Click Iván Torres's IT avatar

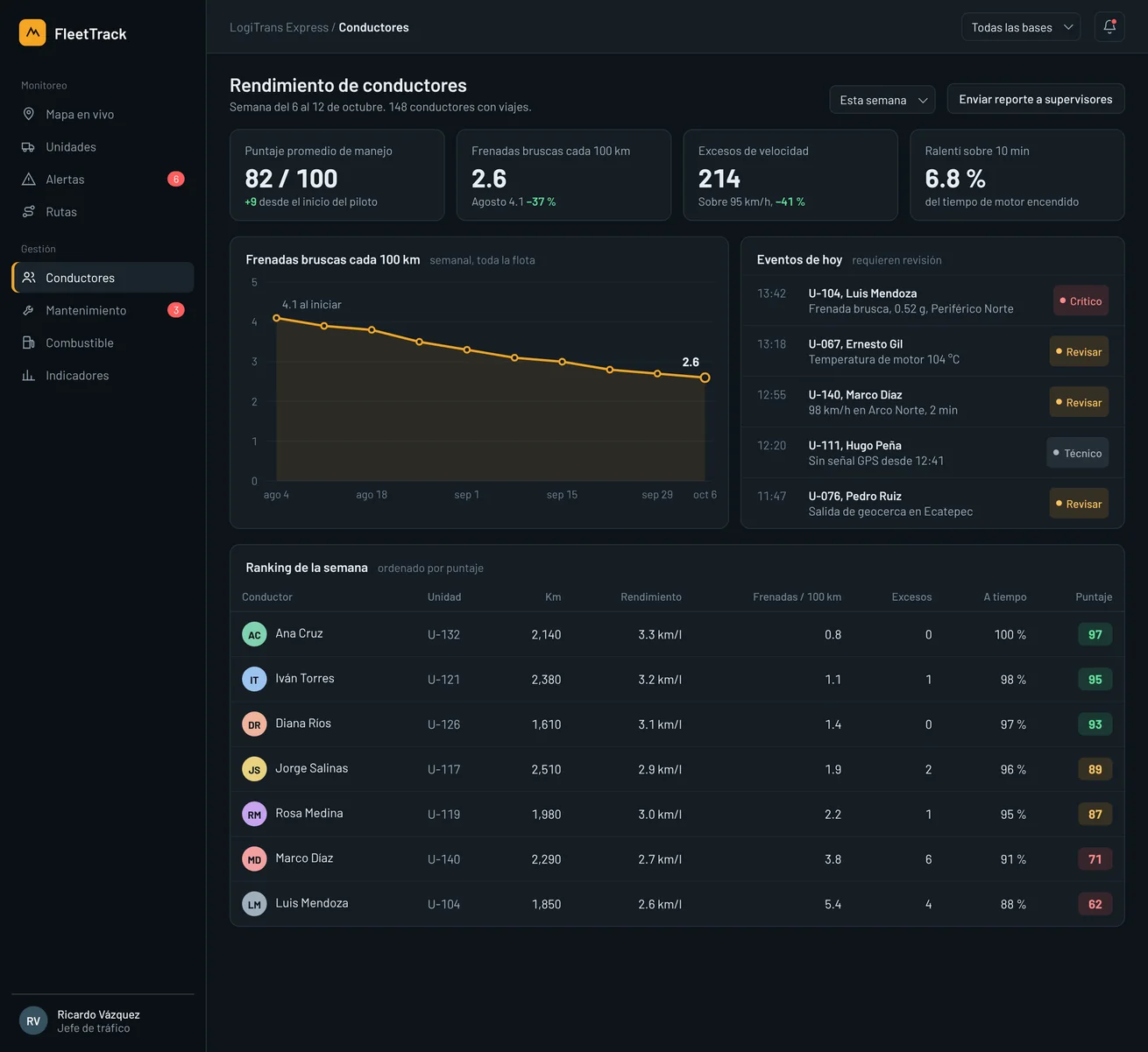254,679
